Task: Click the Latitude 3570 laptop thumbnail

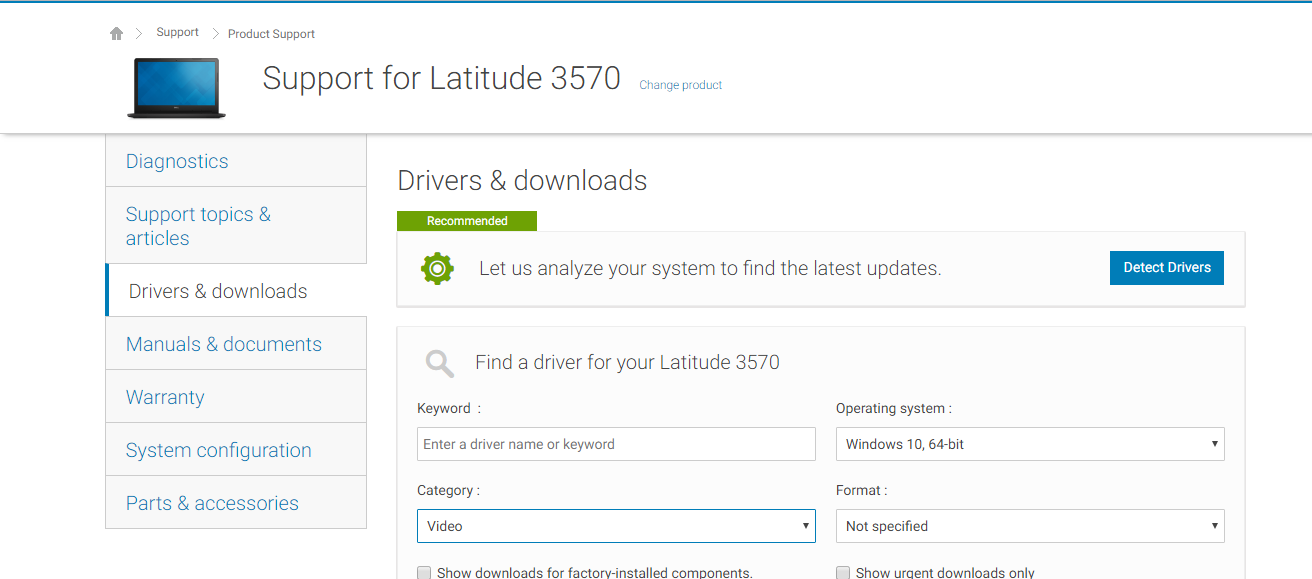Action: click(177, 89)
